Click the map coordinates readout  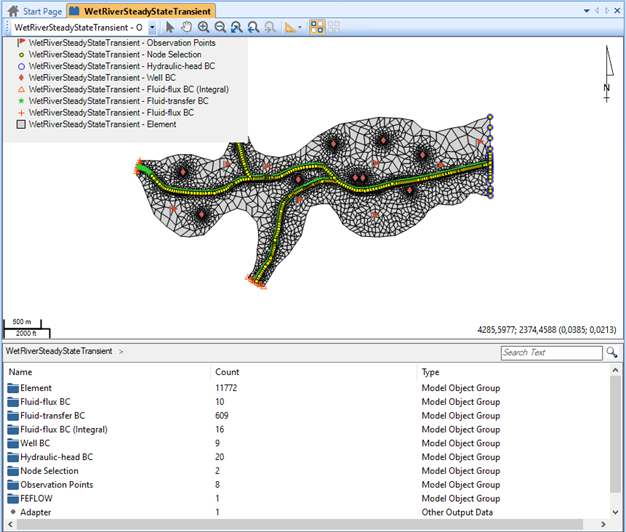click(547, 330)
